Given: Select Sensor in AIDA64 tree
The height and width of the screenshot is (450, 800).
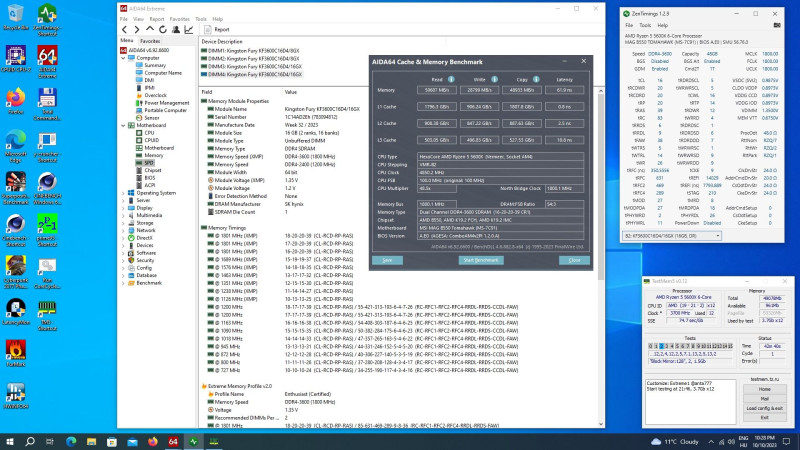Looking at the screenshot, I should pos(152,117).
